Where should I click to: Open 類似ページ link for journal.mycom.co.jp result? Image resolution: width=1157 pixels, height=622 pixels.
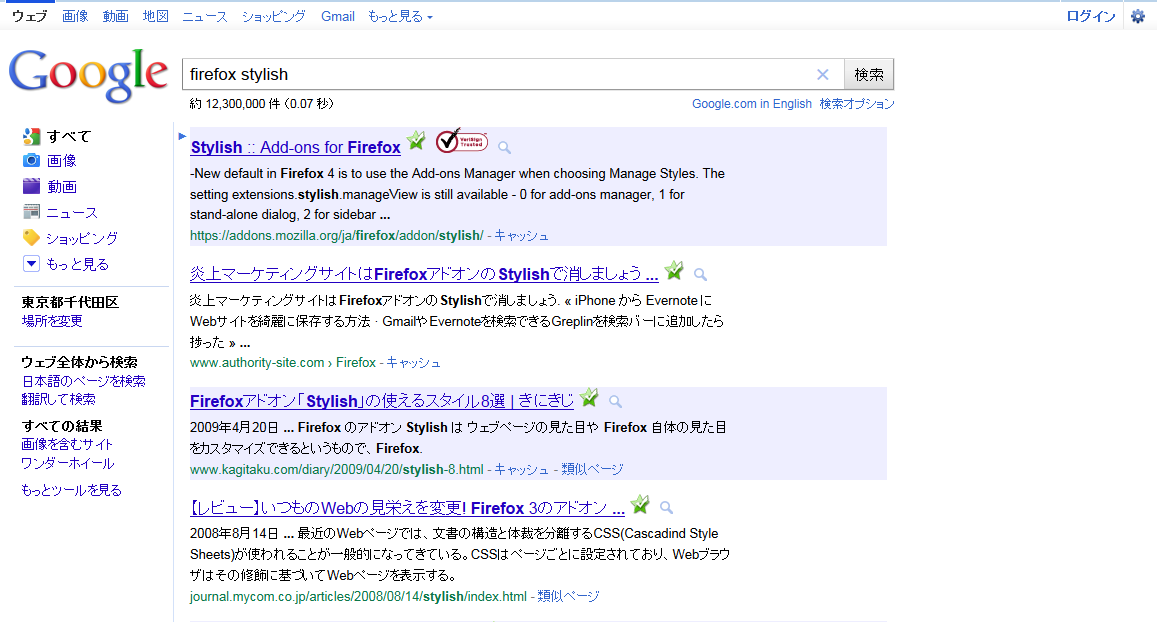568,596
